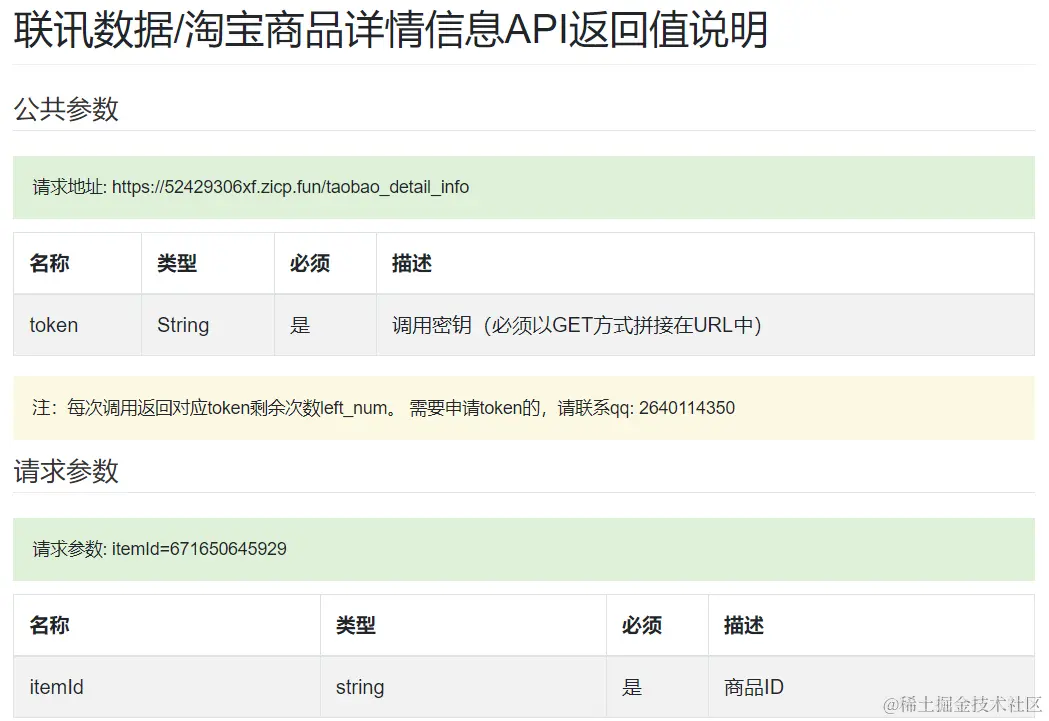Click the request URL https://52429306xf.zicp.fun/taobao_detail_info
Image resolution: width=1049 pixels, height=721 pixels.
(x=290, y=187)
